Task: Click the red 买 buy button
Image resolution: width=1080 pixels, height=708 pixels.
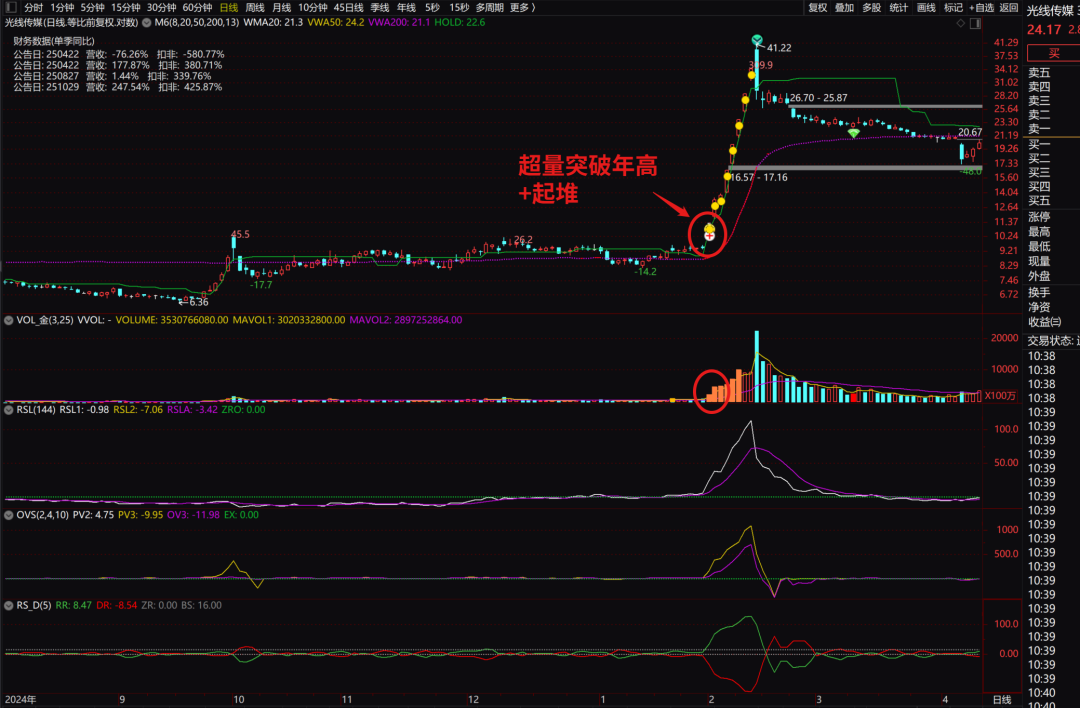Action: [1053, 53]
